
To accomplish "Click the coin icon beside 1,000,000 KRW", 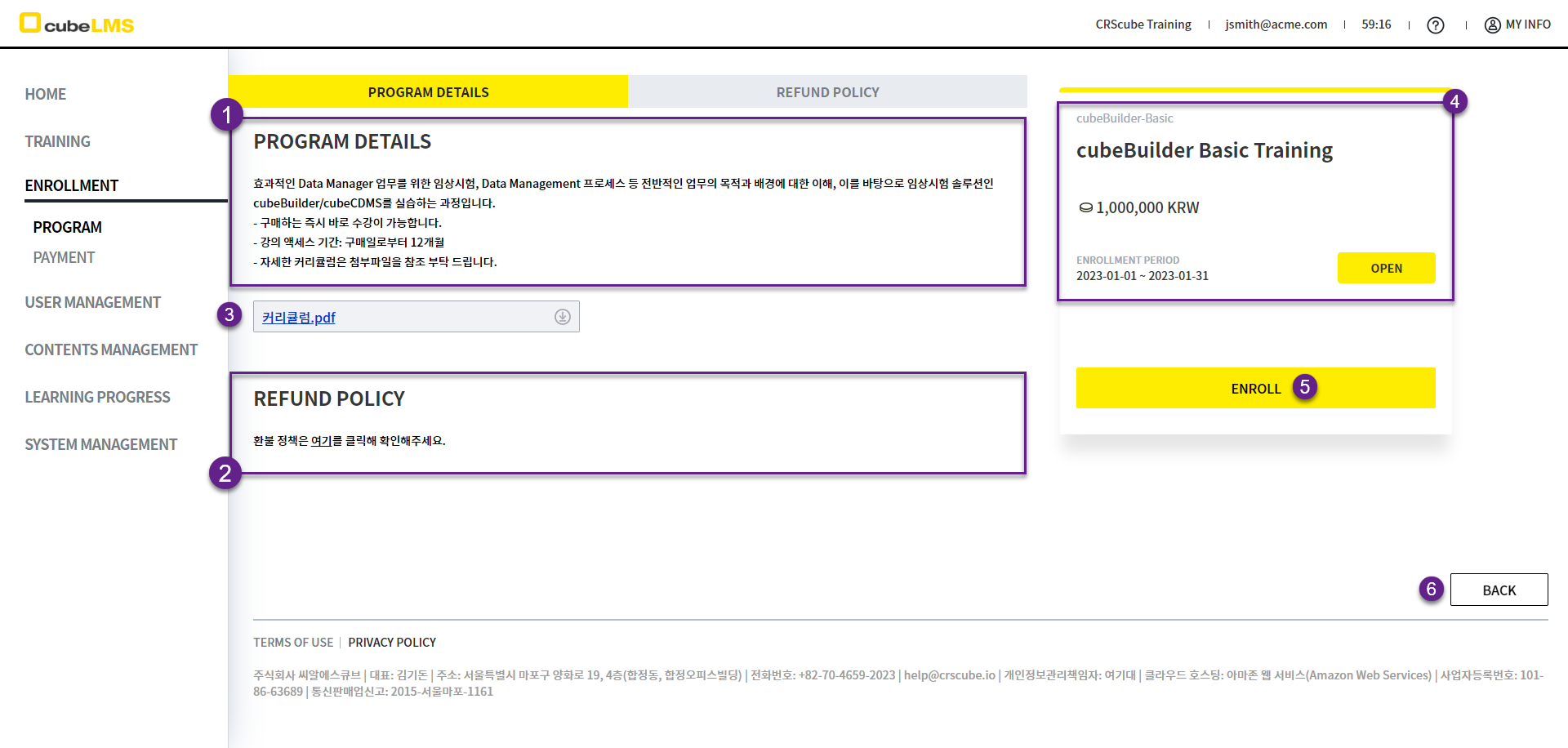I will 1085,208.
